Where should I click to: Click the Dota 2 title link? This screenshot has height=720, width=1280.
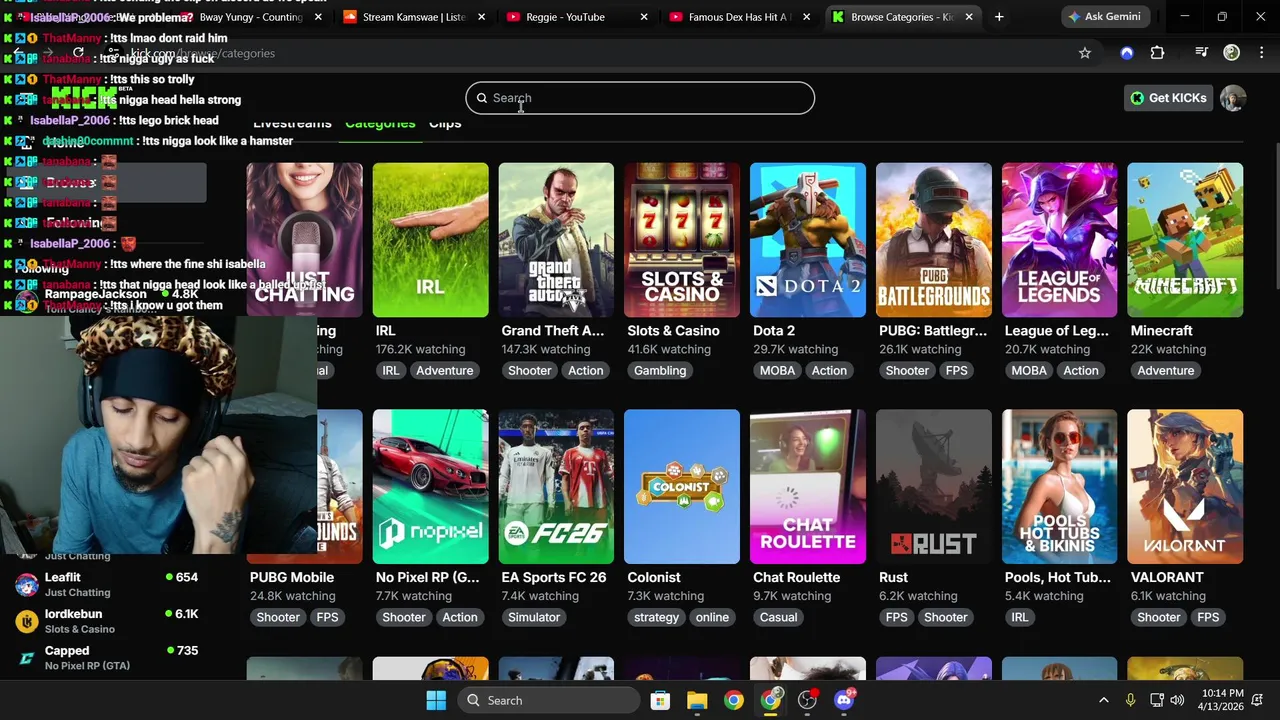[x=774, y=331]
